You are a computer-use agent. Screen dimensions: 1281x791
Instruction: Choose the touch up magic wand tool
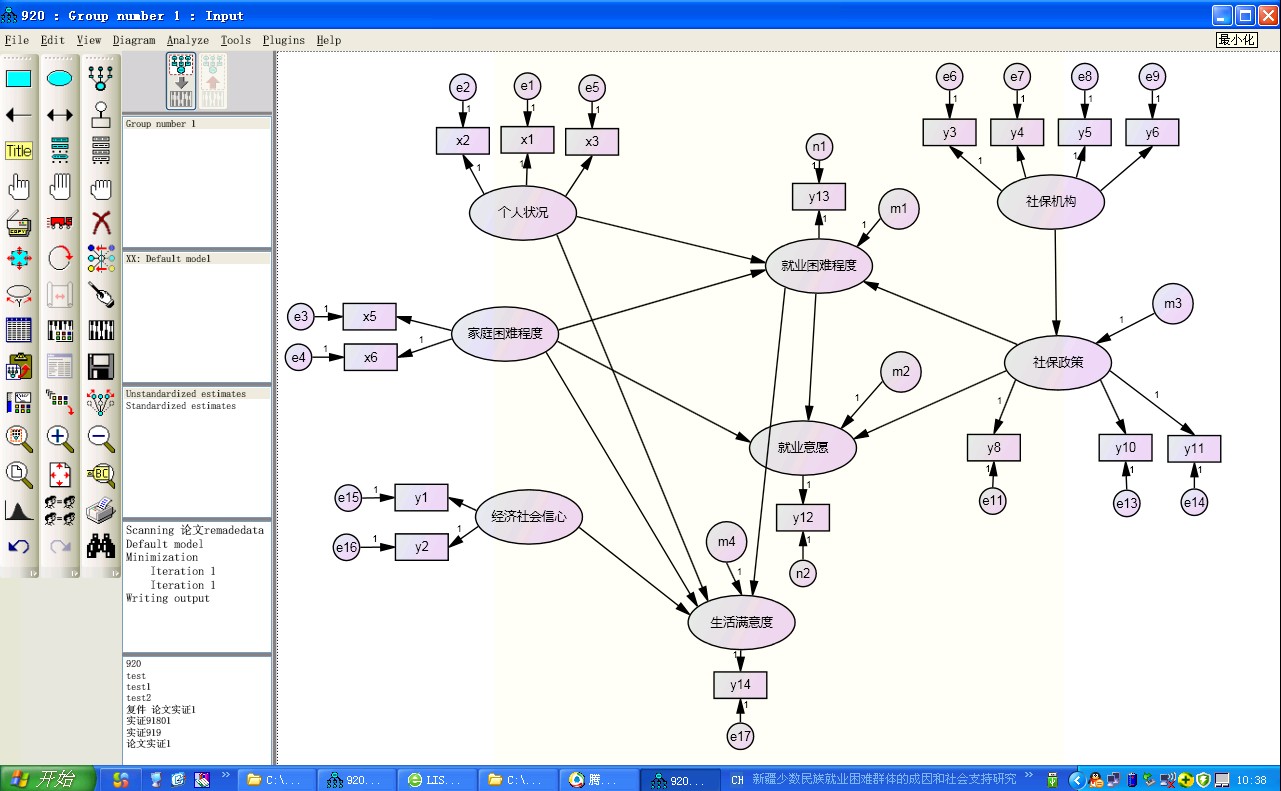click(100, 294)
